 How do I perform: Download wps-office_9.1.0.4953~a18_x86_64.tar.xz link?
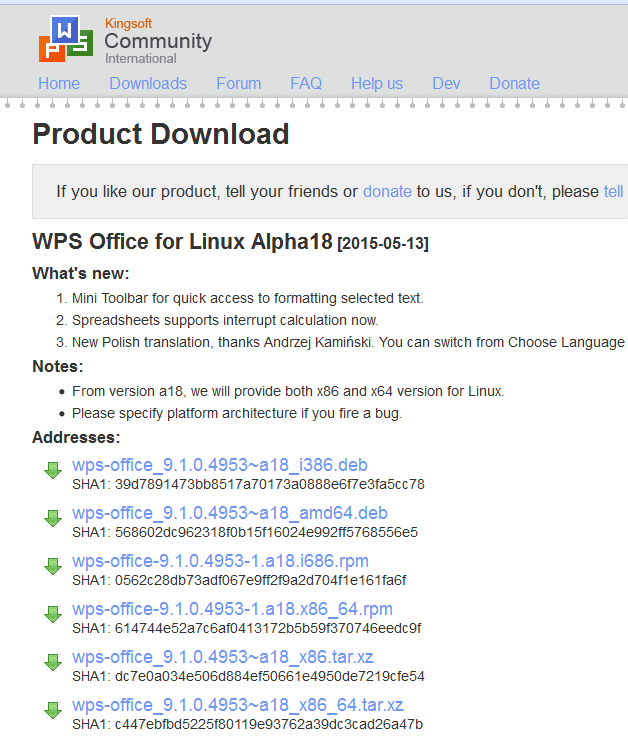pos(238,705)
